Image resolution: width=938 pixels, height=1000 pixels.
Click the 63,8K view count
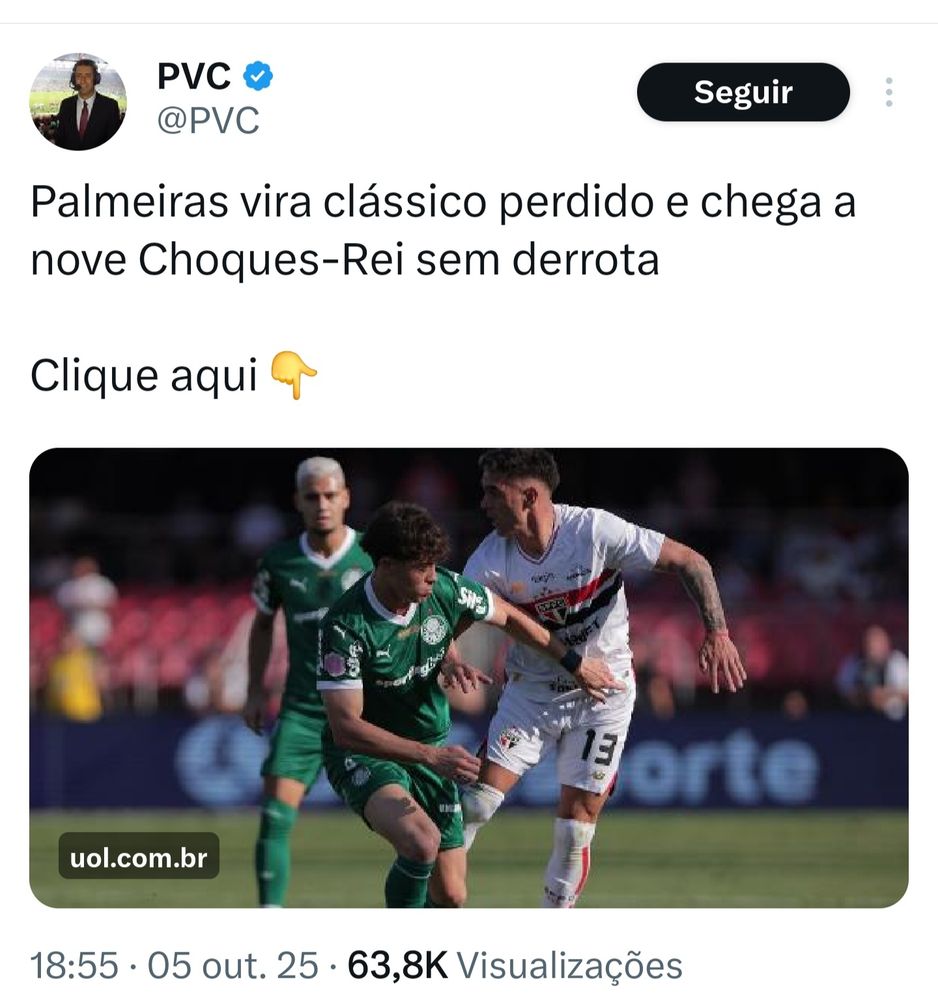click(x=397, y=965)
